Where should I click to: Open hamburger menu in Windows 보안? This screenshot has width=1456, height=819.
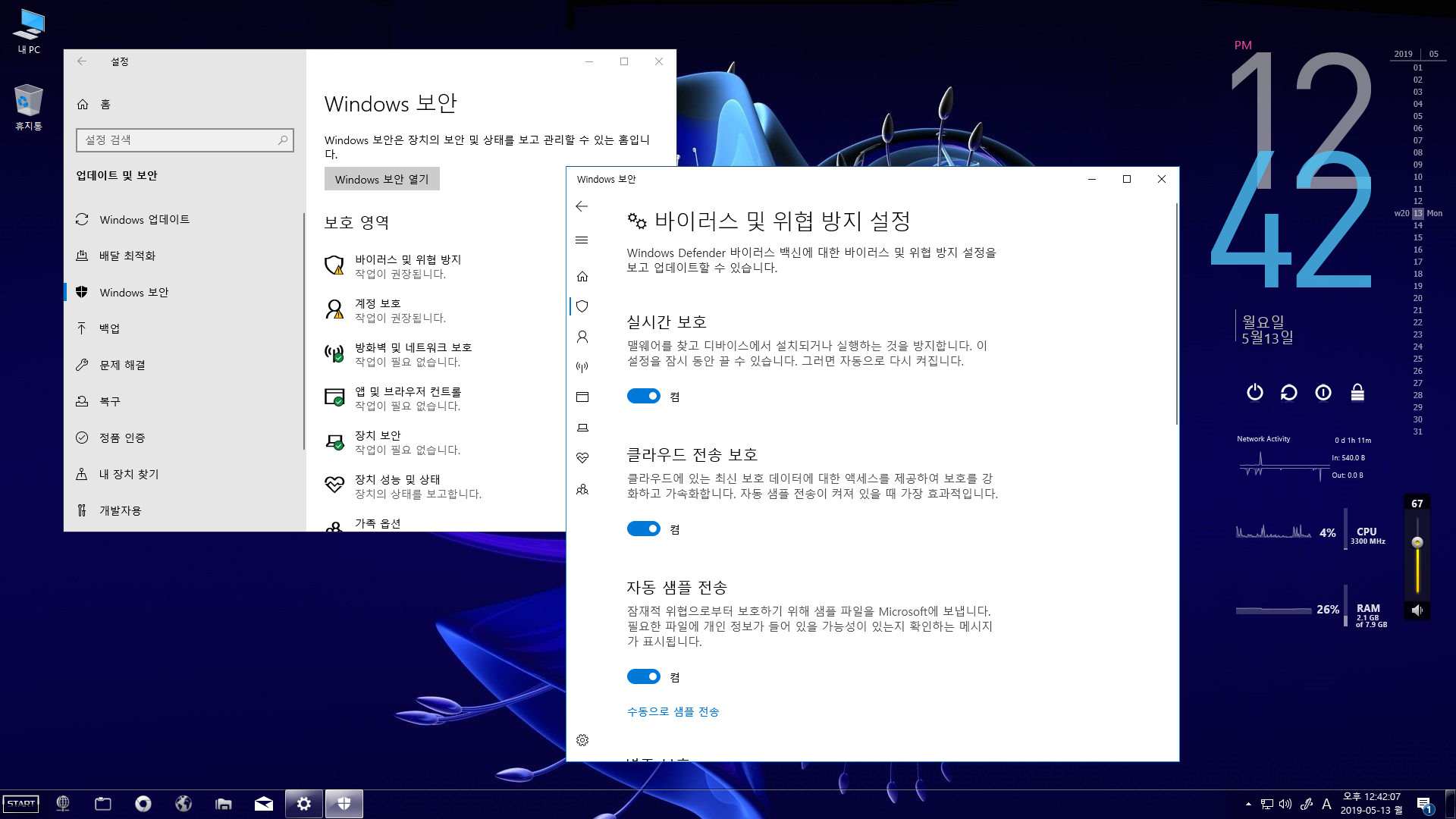tap(582, 240)
